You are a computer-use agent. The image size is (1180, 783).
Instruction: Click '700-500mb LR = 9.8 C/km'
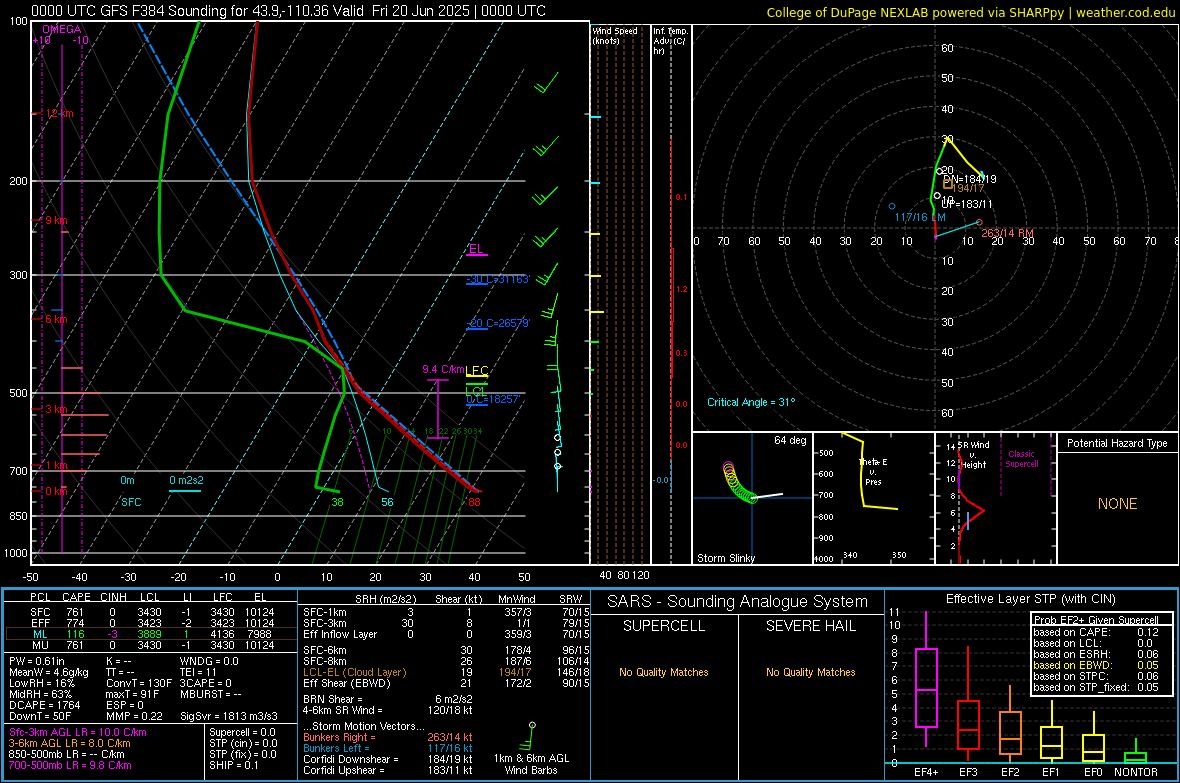(70, 765)
